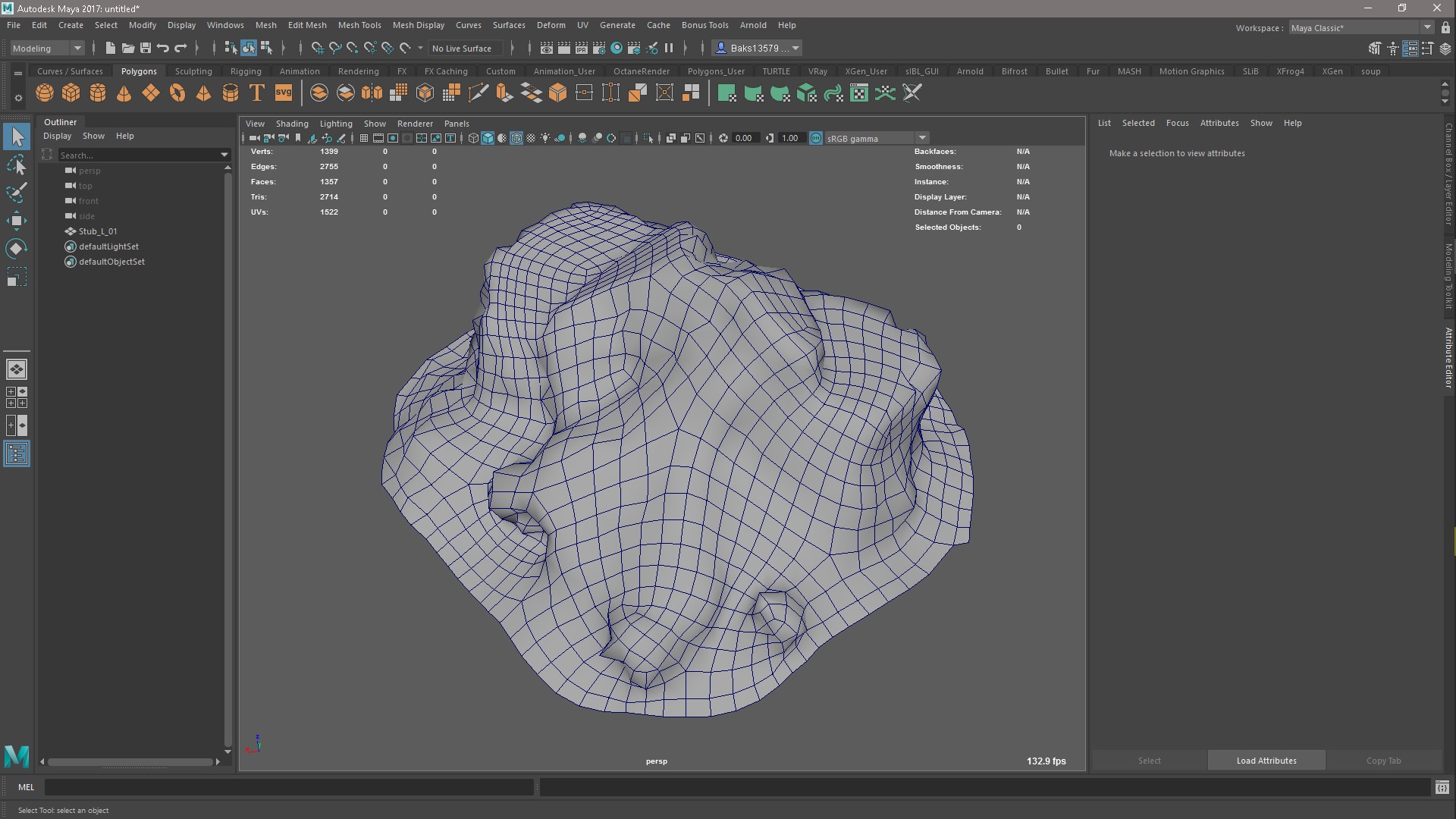Select the Multi-Cut knife tool on the shelf
Screen dimensions: 1456x819
[x=478, y=93]
